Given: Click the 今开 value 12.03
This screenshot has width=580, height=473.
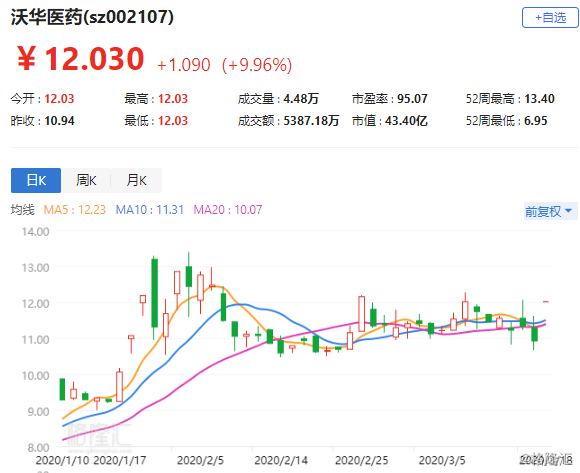Looking at the screenshot, I should pyautogui.click(x=59, y=99).
